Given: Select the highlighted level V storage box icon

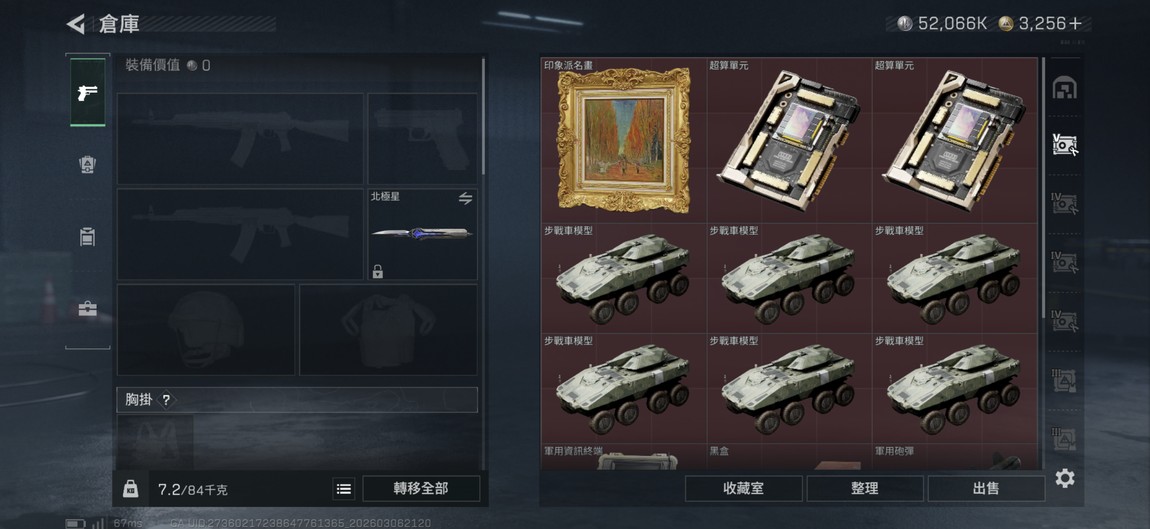Looking at the screenshot, I should coord(1064,145).
